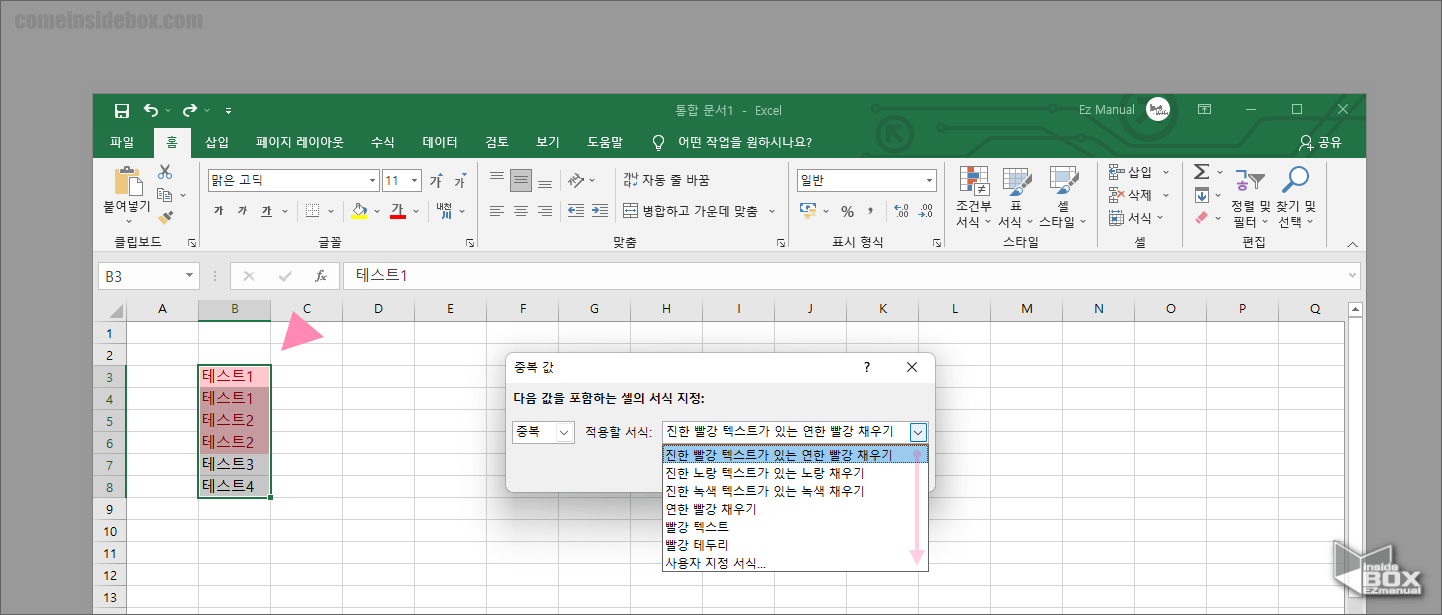The image size is (1442, 615).
Task: Open fill color dropdown arrow
Action: pyautogui.click(x=376, y=211)
